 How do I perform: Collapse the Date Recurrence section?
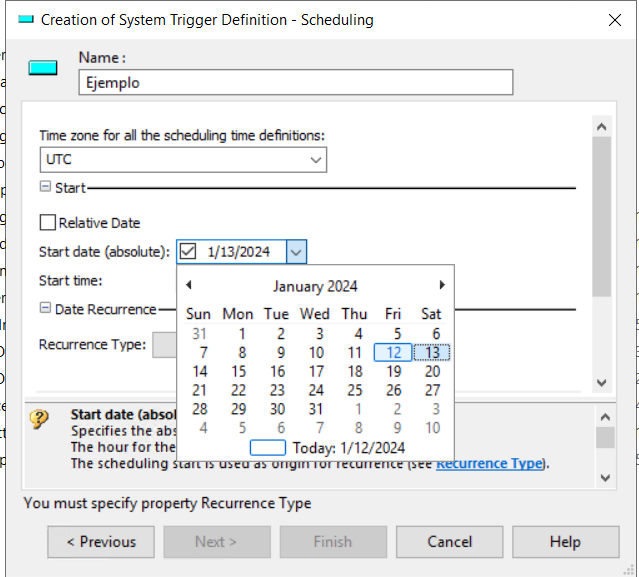(x=45, y=308)
